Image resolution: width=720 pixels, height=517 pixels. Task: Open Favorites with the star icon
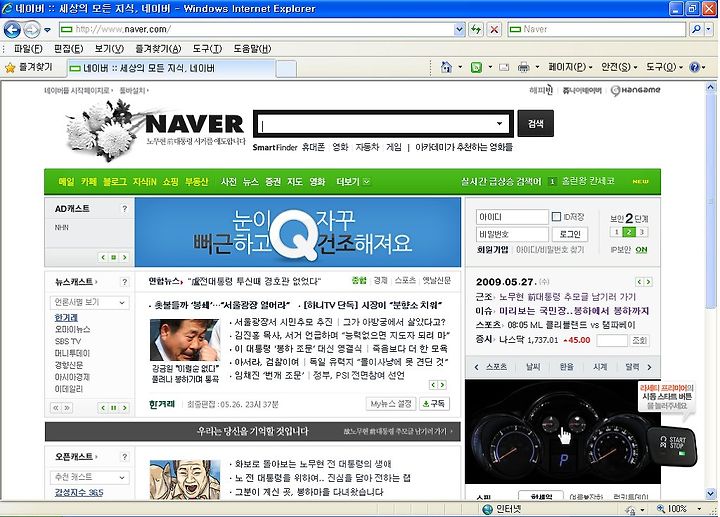[10, 68]
